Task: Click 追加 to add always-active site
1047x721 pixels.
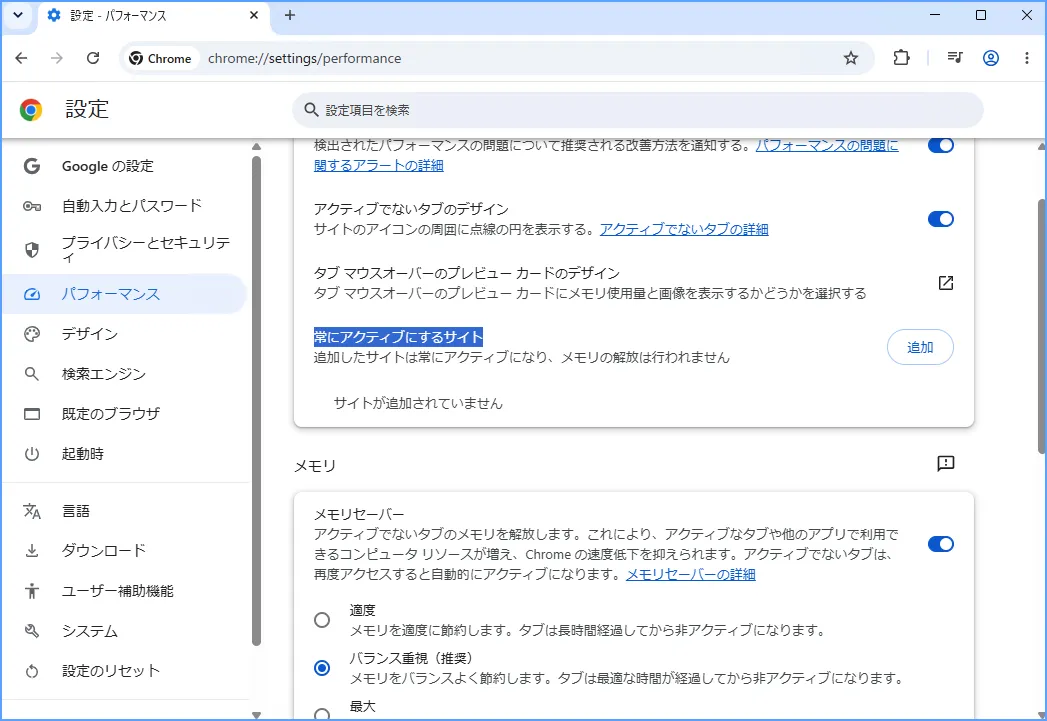Action: pyautogui.click(x=919, y=347)
